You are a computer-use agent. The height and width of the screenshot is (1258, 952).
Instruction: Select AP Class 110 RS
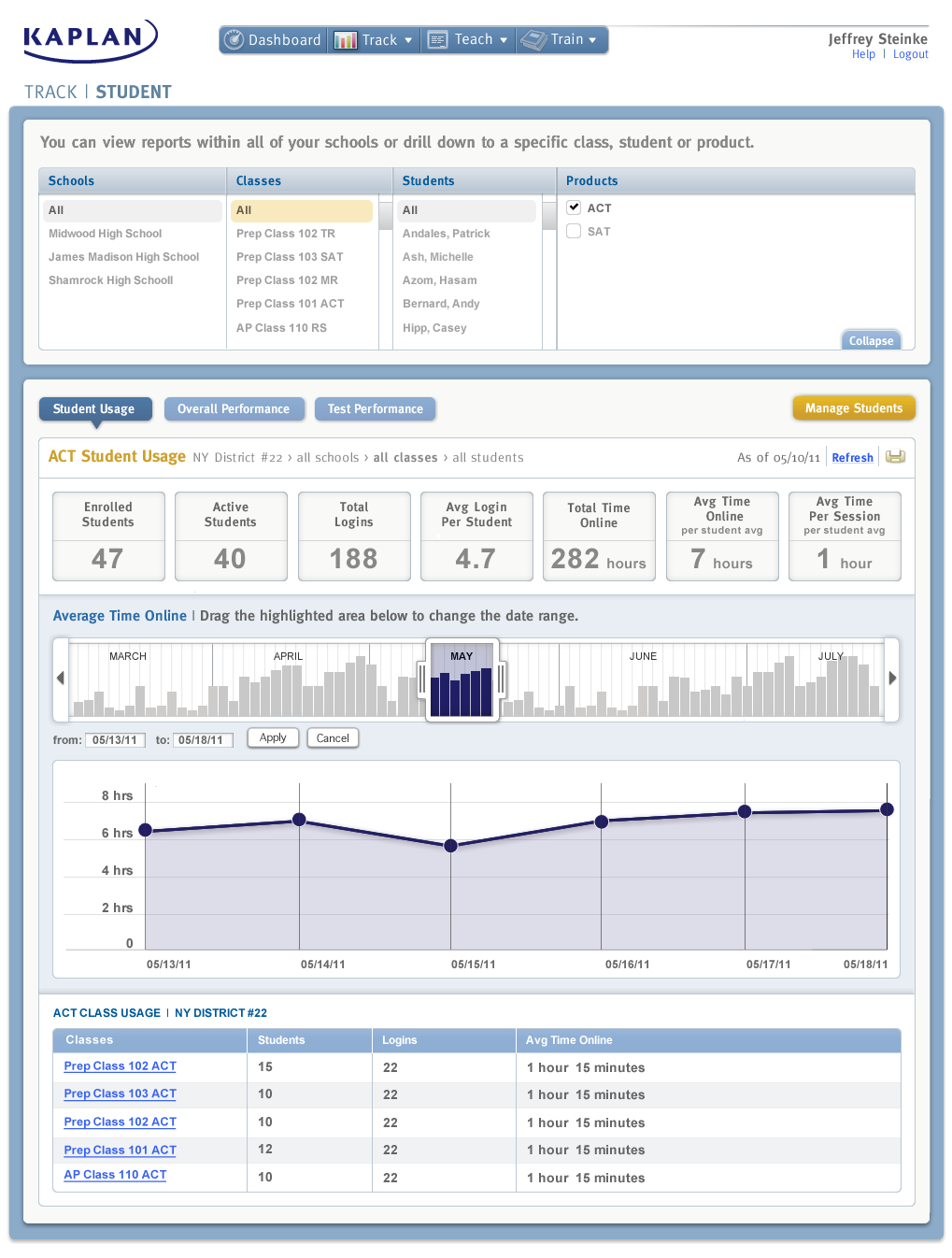[281, 328]
